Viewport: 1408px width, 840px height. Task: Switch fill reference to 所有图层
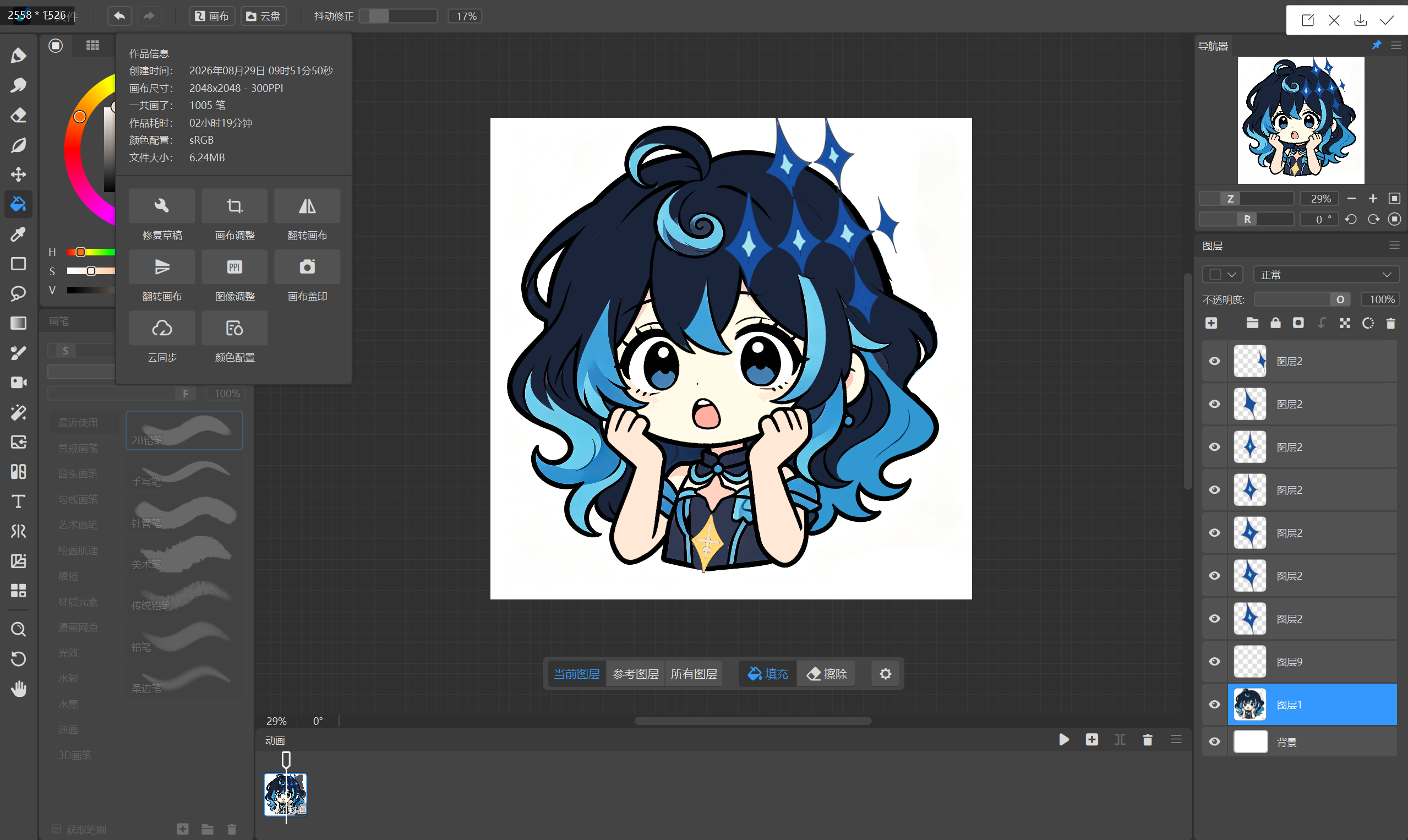694,674
